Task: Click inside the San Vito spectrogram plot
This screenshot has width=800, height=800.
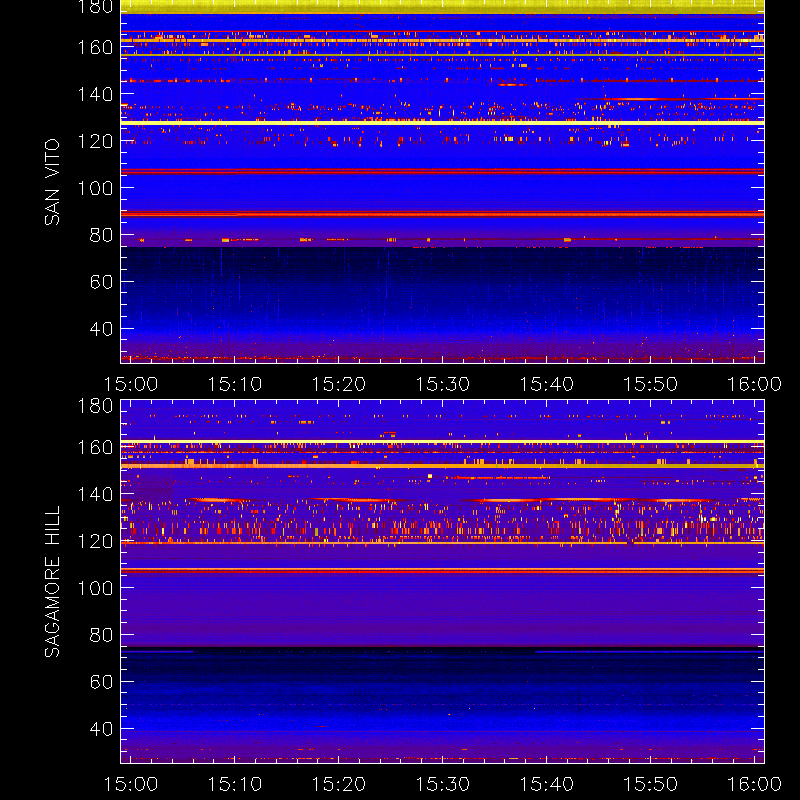Action: coord(442,182)
